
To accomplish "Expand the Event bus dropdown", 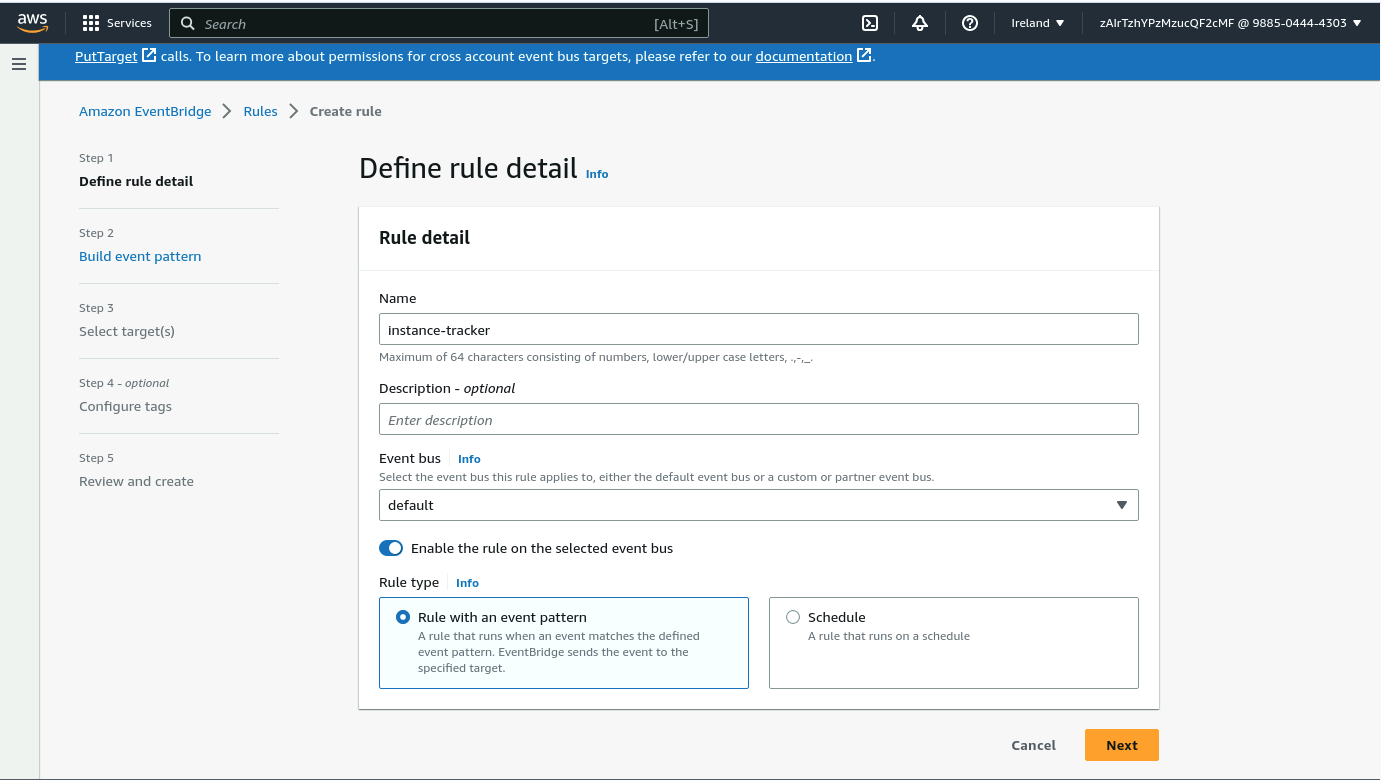I will pyautogui.click(x=758, y=505).
